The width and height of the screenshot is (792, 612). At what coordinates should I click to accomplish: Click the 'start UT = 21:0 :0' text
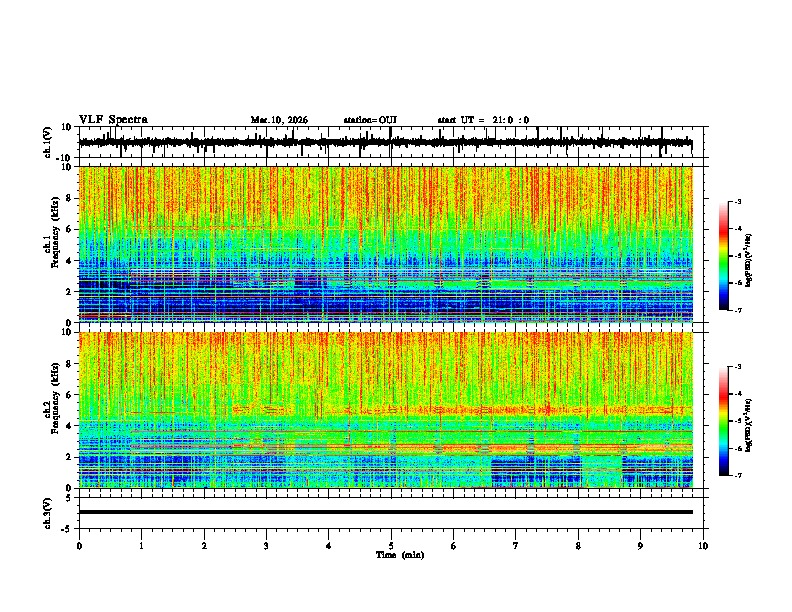[x=483, y=120]
